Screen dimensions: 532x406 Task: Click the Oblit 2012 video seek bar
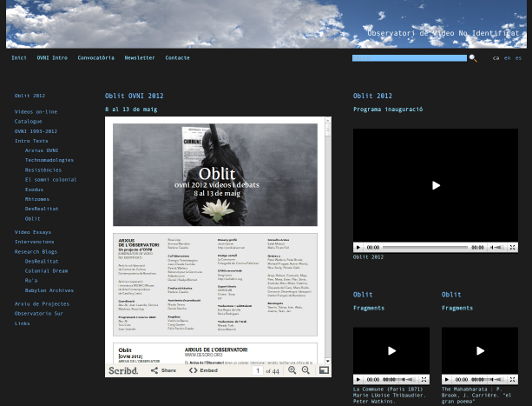[425, 248]
